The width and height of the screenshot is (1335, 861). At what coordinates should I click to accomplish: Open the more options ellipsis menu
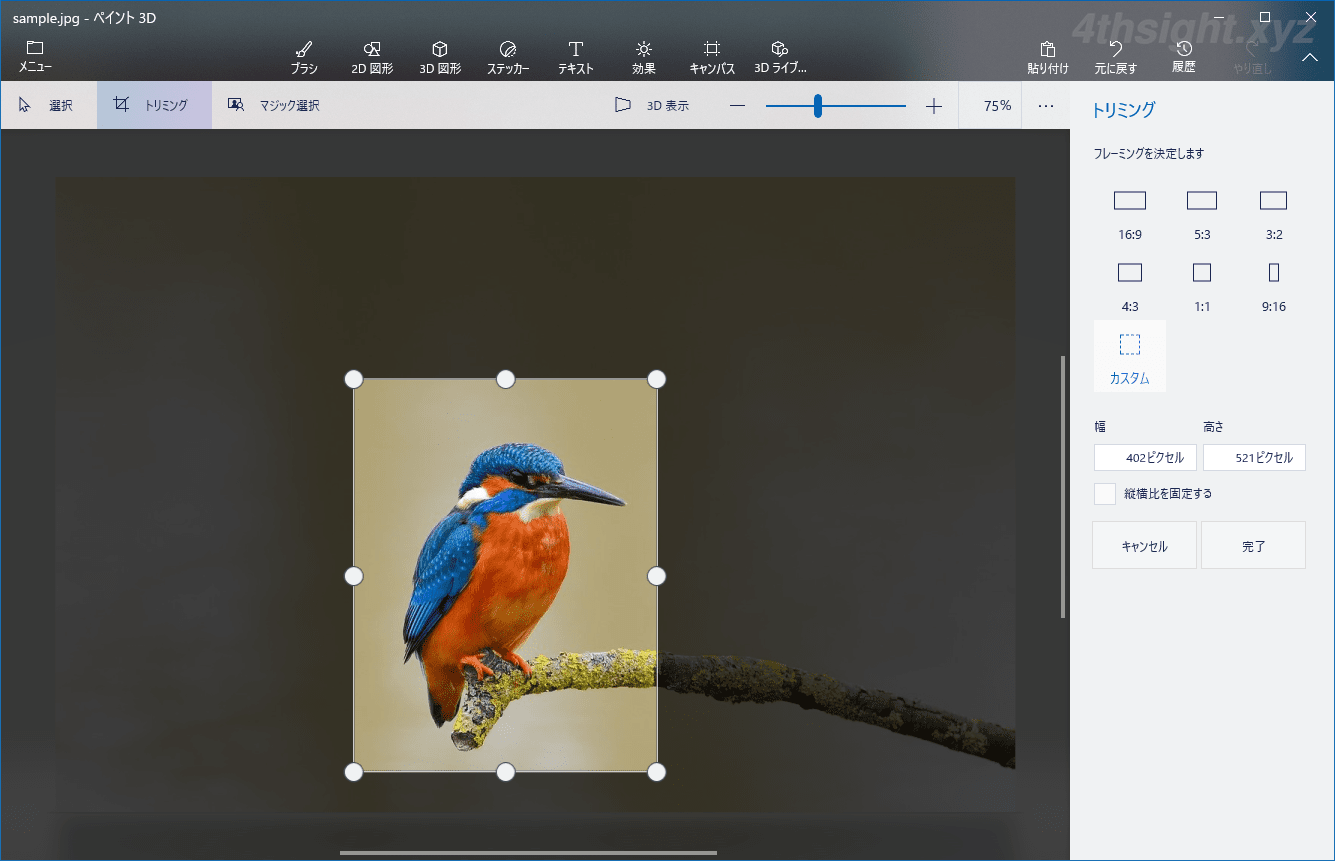(1046, 105)
